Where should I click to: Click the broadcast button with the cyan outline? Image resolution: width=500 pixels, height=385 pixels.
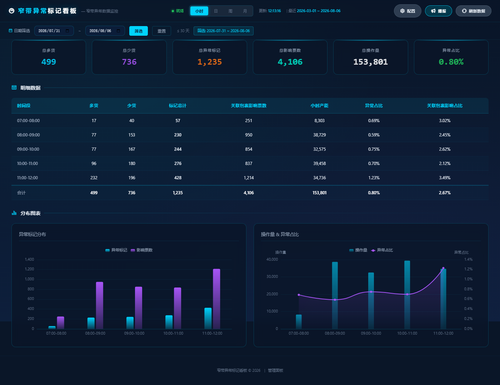[x=438, y=11]
